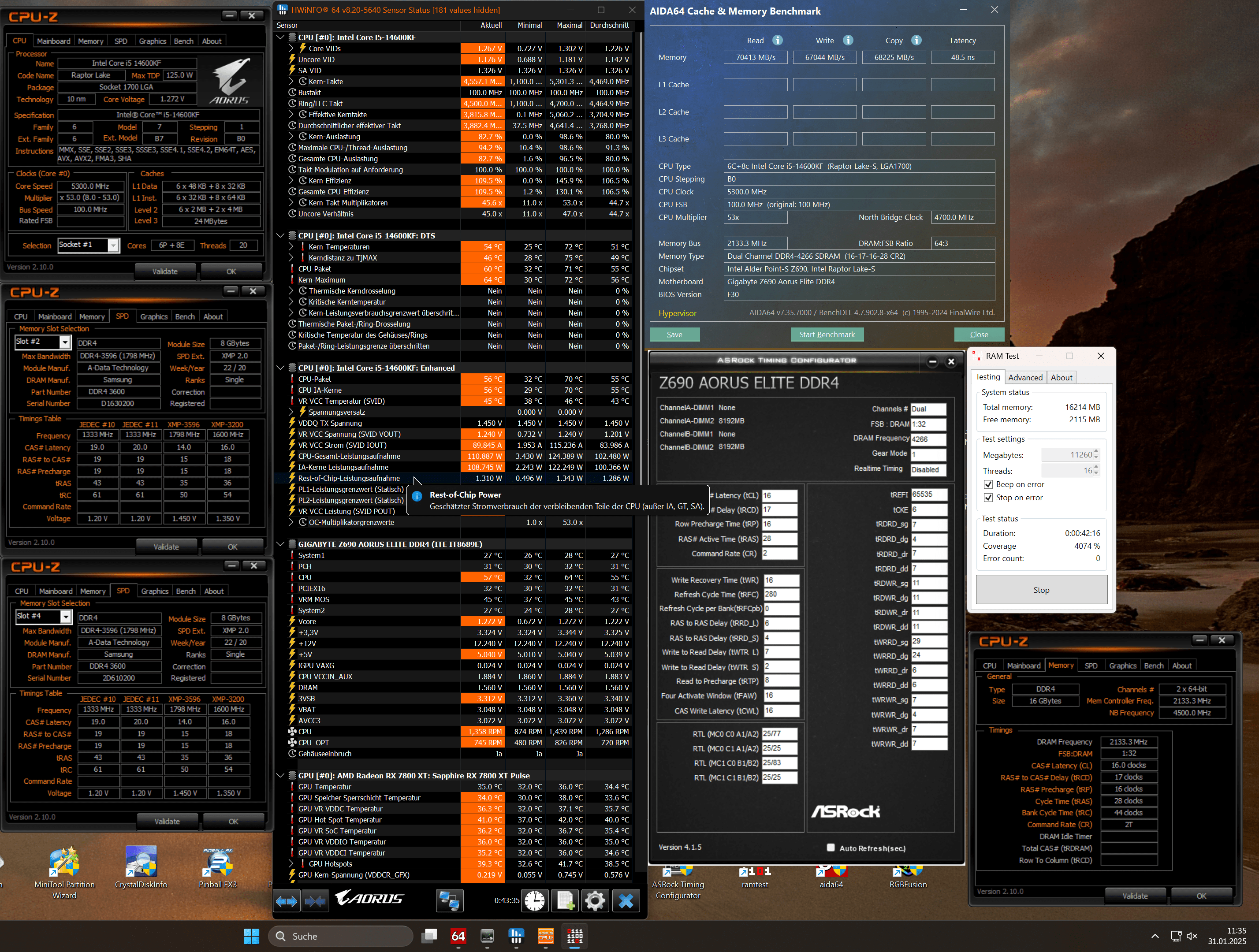1259x952 pixels.
Task: Enable Auto Refresh checkbox in Timing Configurator
Action: (831, 848)
